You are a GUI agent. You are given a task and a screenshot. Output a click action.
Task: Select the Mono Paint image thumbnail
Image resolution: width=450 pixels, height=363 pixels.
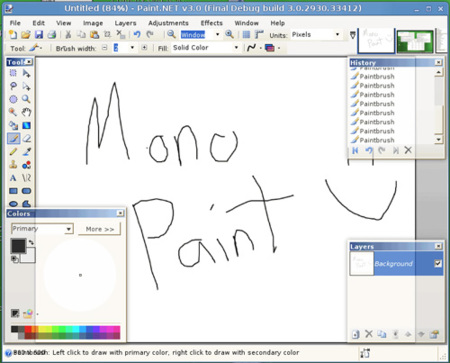click(x=376, y=41)
